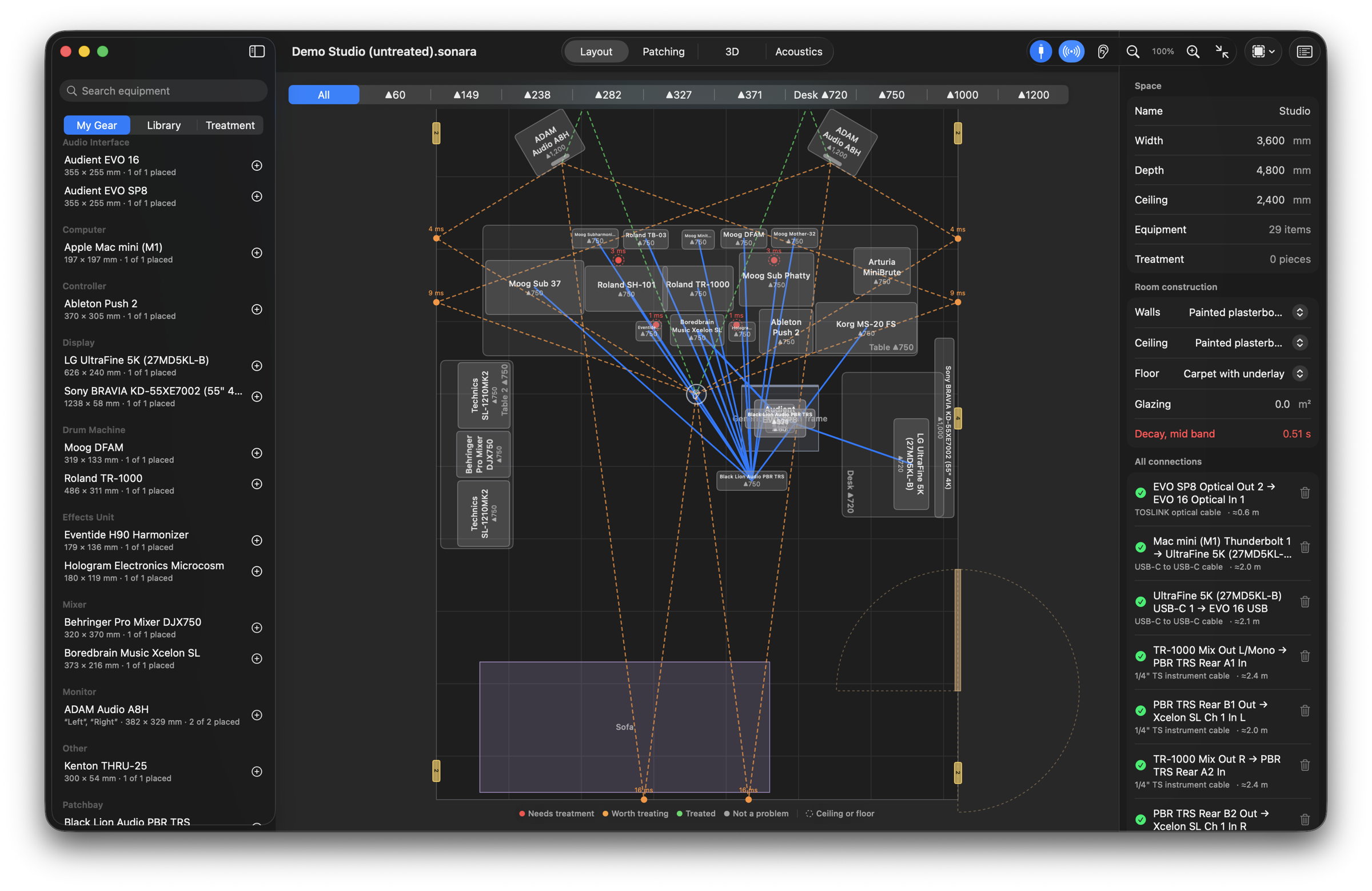Select the Moog Sub 37 on layout
The width and height of the screenshot is (1372, 891).
coord(534,287)
